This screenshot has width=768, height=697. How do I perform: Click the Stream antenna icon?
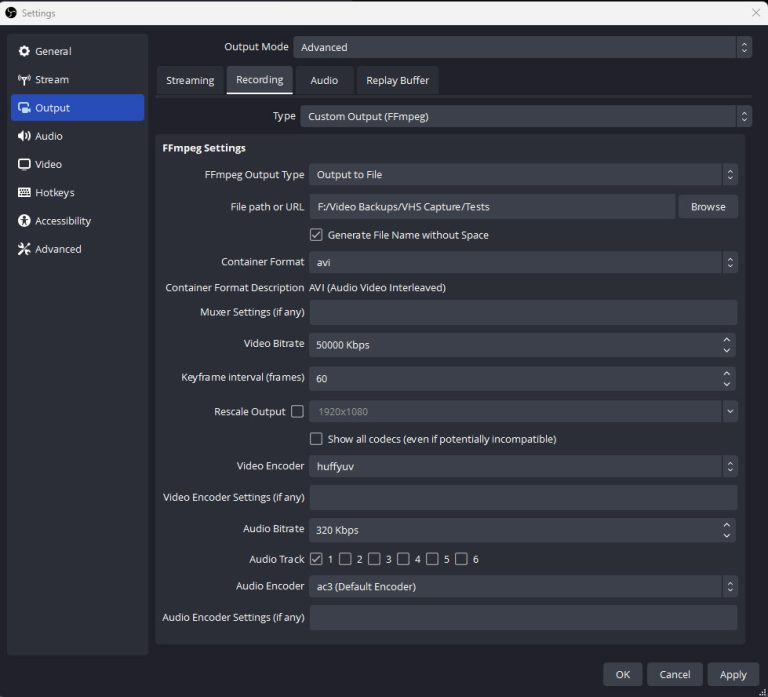(24, 79)
